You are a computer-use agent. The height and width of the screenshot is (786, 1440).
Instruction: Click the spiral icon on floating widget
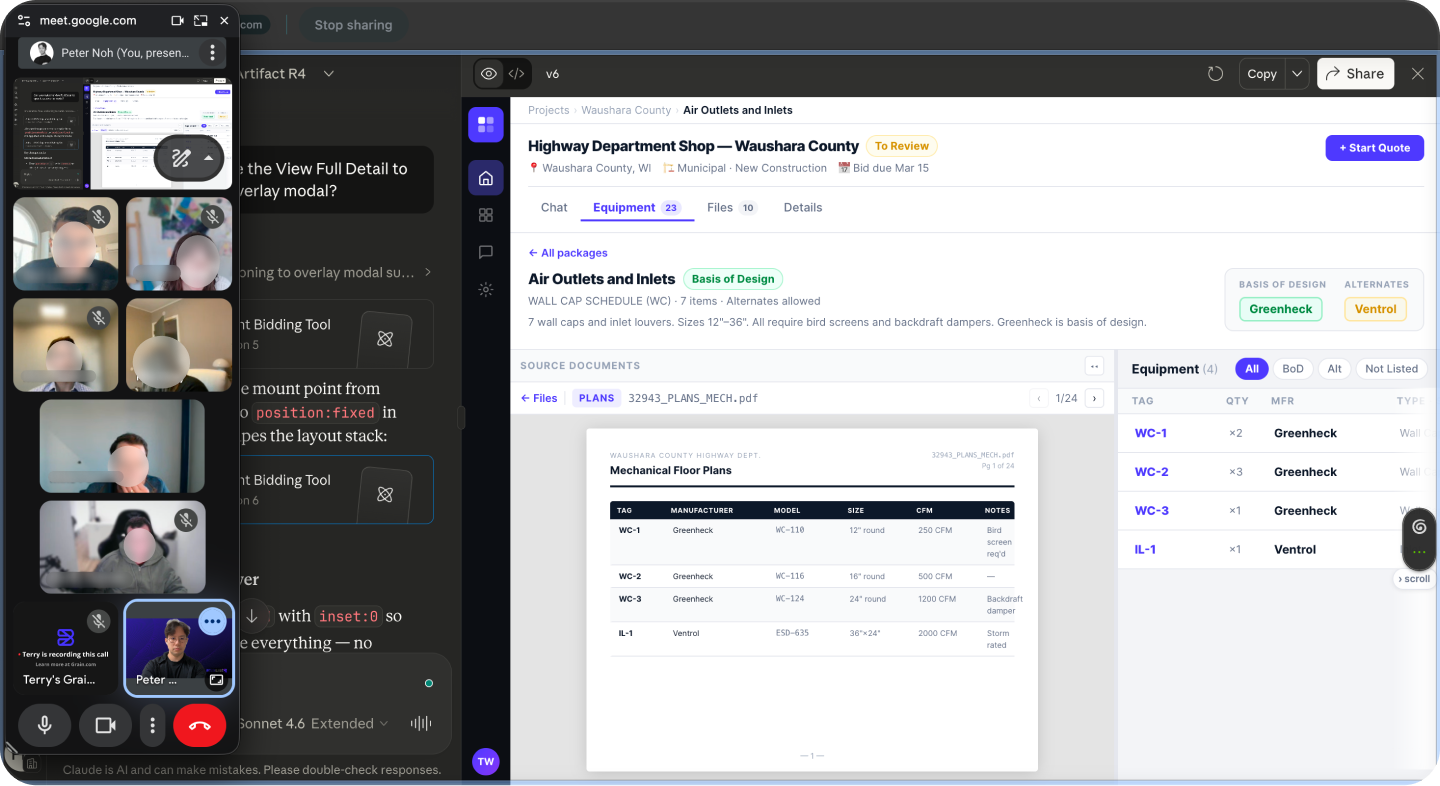[1419, 526]
